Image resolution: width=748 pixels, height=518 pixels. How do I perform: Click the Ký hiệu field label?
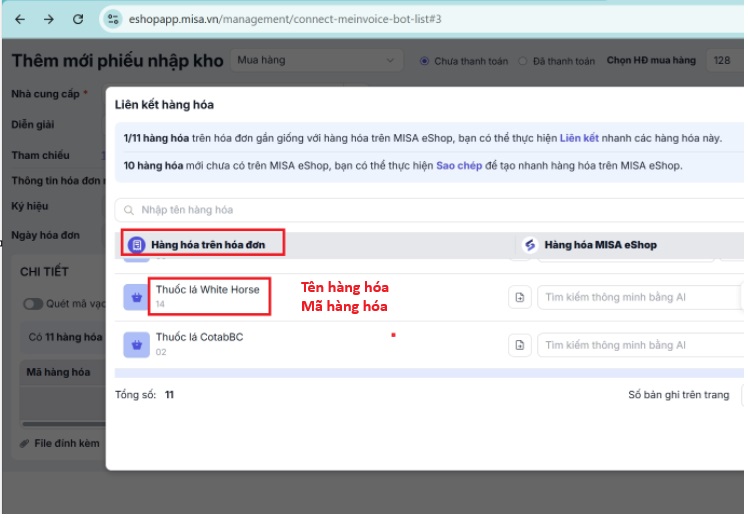[x=30, y=206]
